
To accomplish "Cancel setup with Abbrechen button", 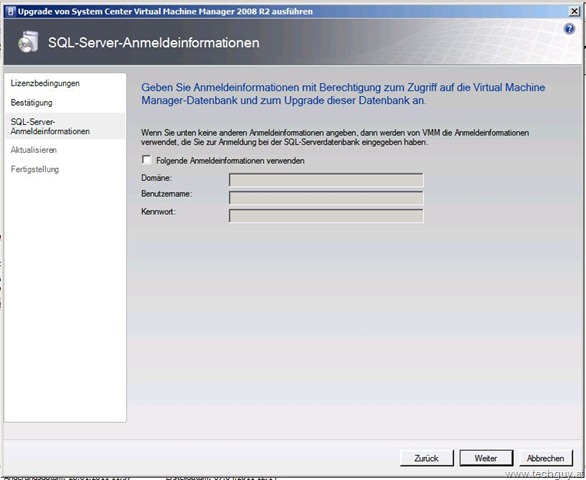I will (545, 458).
